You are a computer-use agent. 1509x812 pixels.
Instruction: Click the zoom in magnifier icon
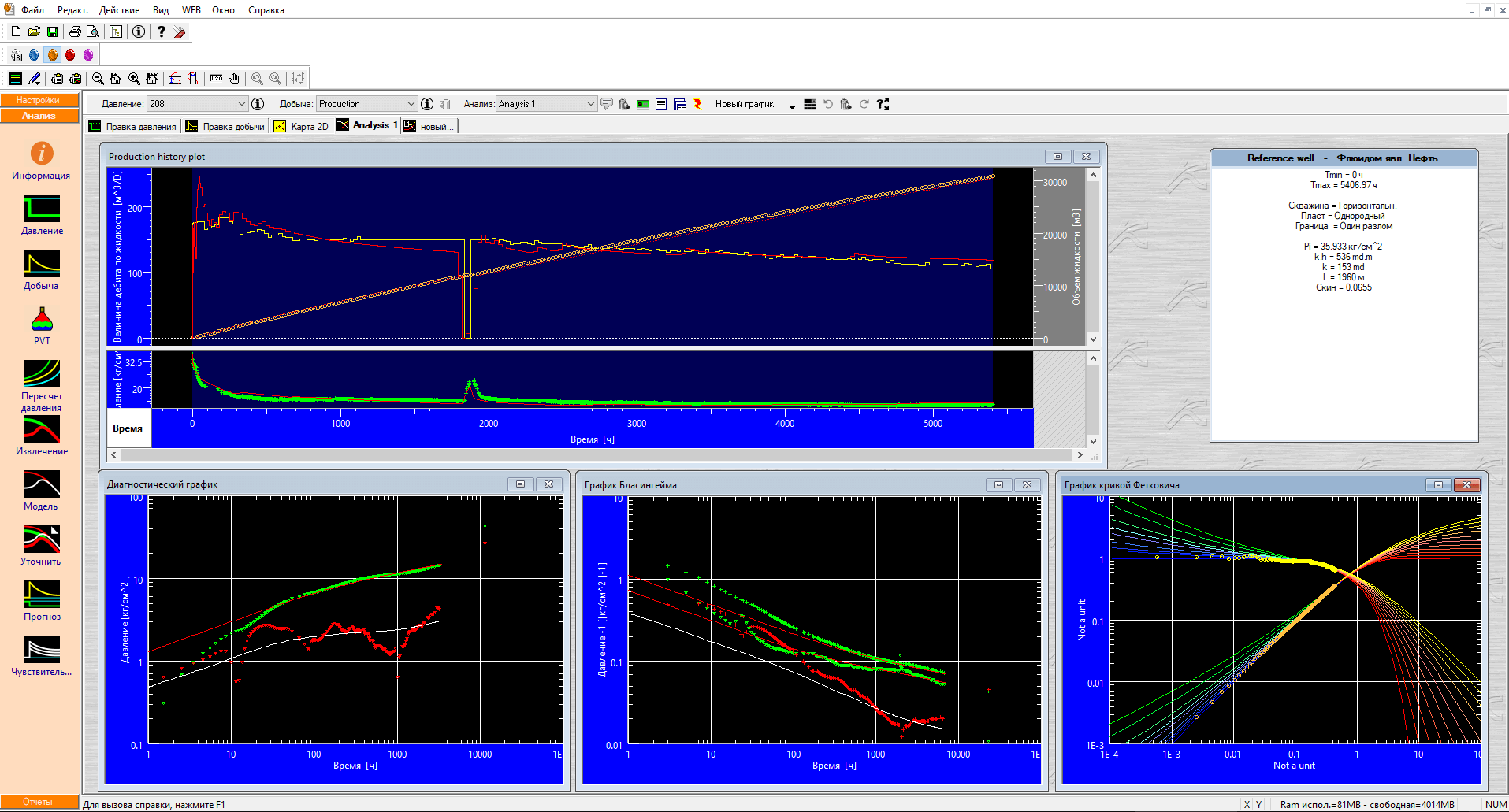click(134, 79)
